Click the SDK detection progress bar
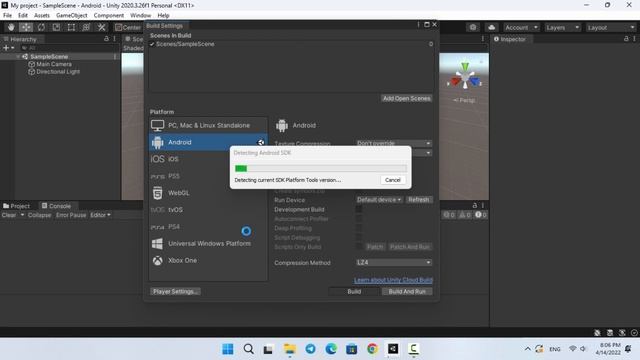 coord(320,168)
